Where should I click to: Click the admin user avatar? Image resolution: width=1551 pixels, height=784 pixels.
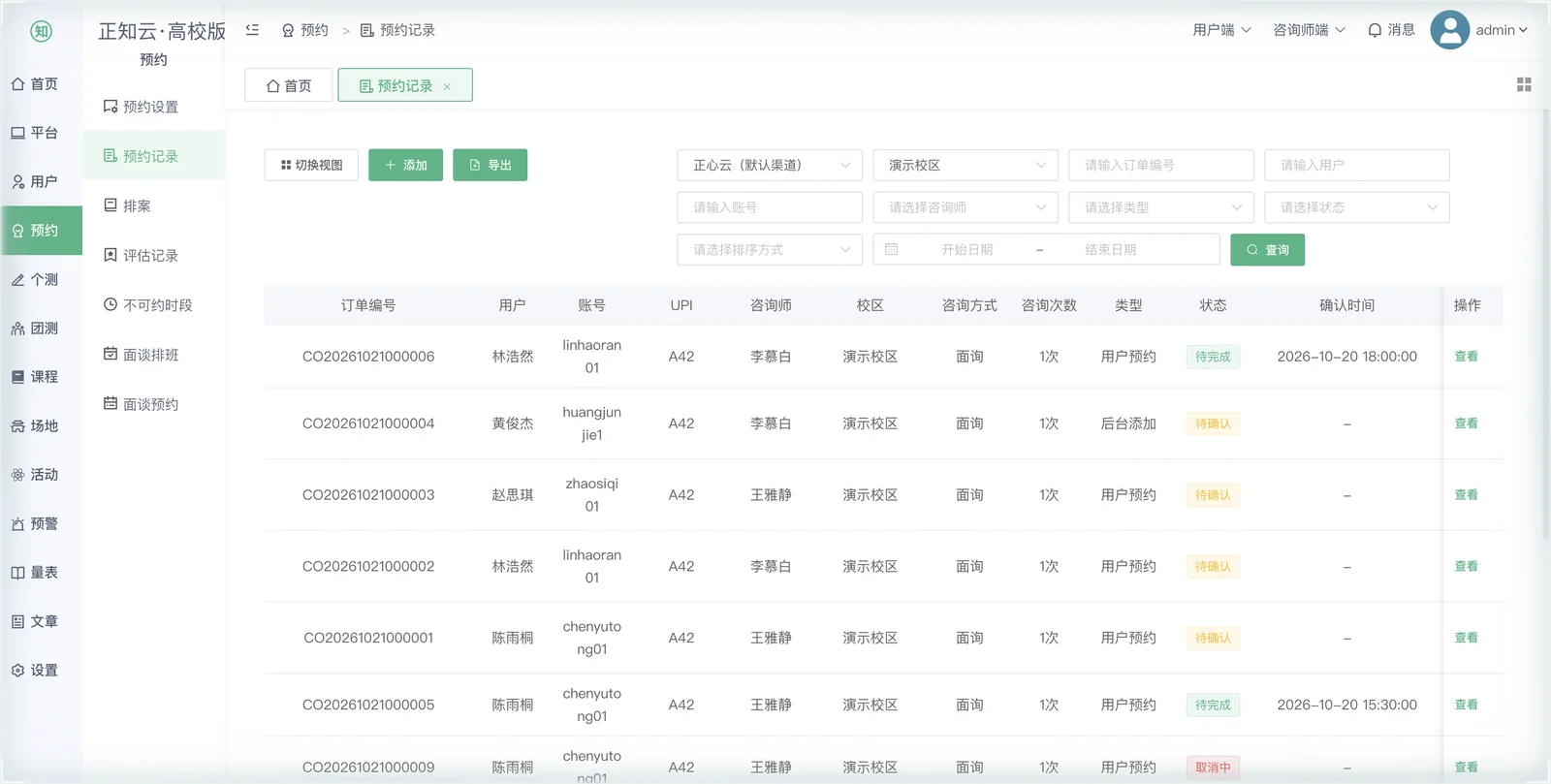[1449, 30]
